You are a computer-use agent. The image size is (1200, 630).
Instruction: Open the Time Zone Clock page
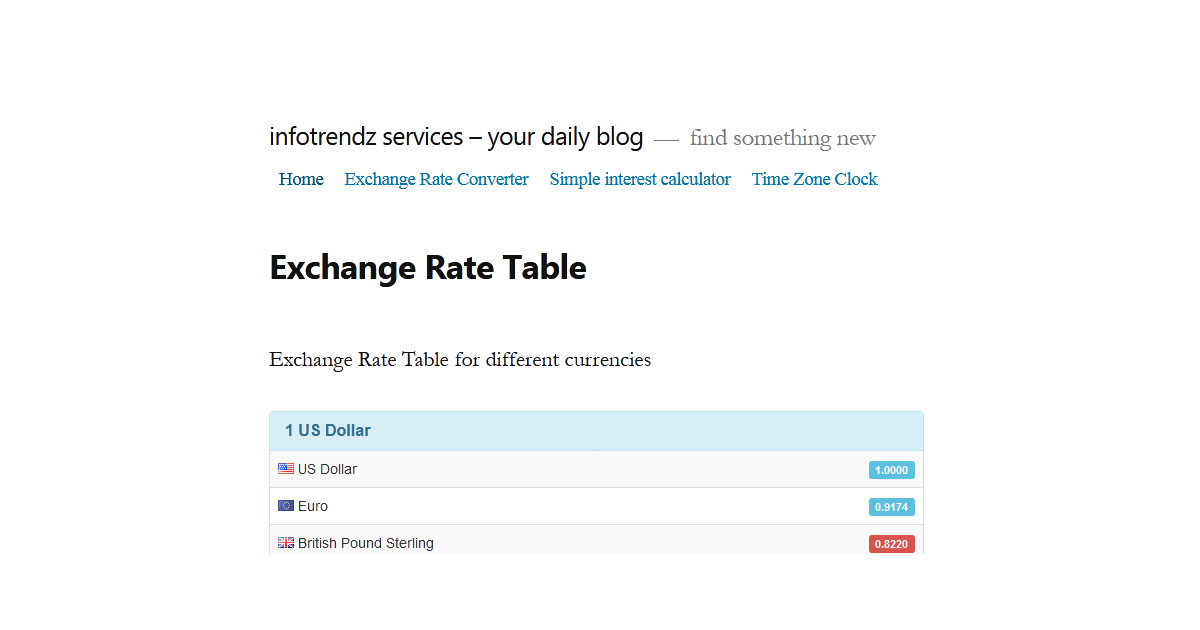click(x=814, y=179)
